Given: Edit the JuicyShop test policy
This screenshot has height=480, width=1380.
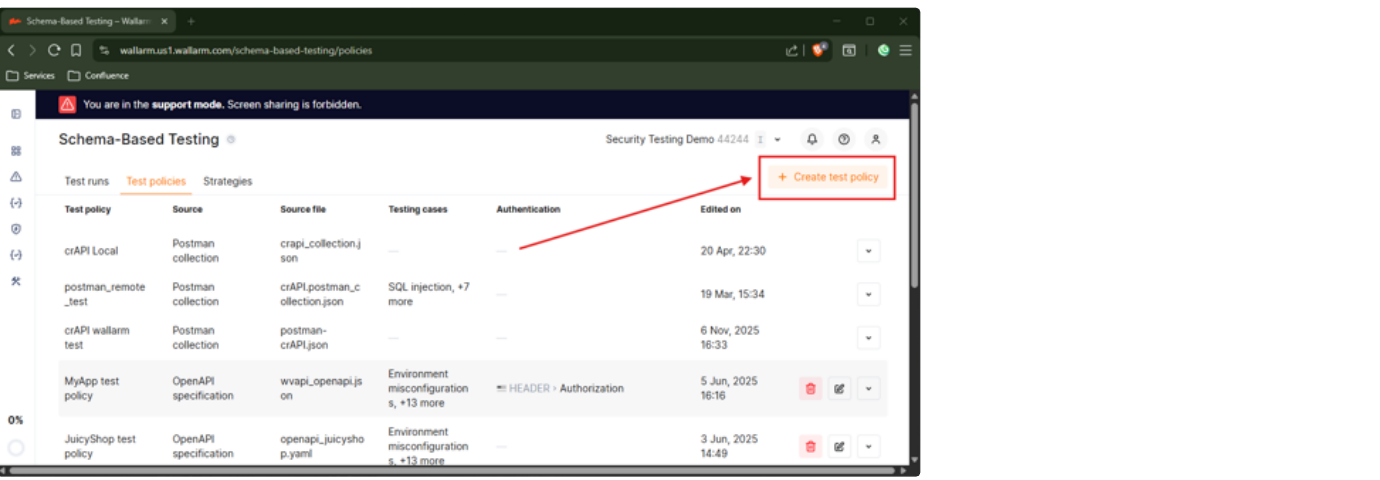Looking at the screenshot, I should pos(840,446).
